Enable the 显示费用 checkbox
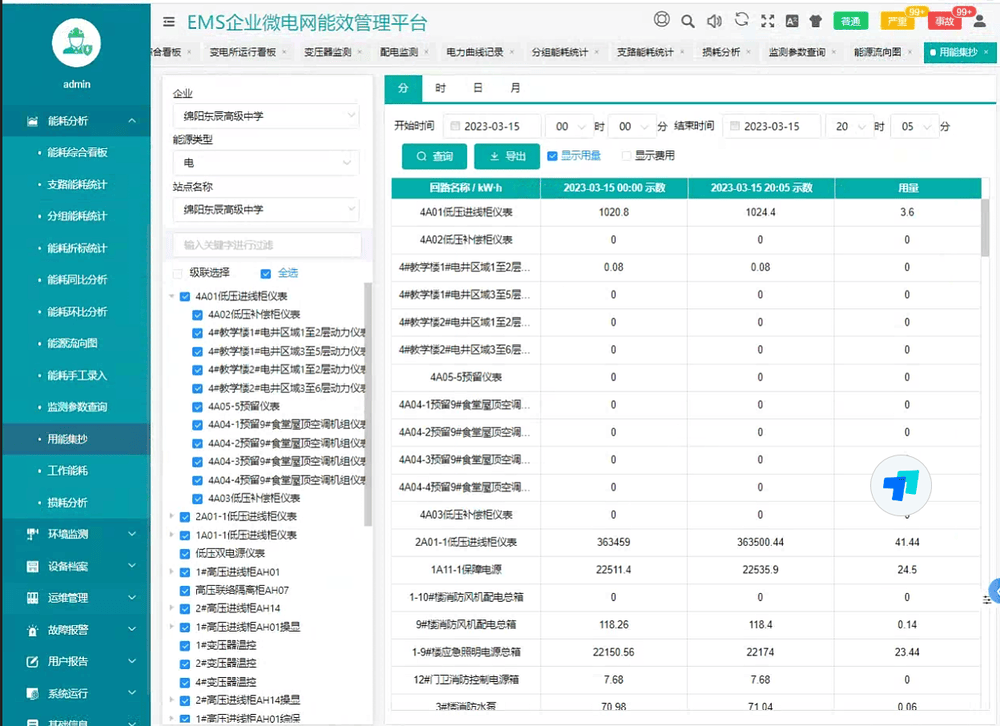Viewport: 1000px width, 726px height. click(627, 156)
